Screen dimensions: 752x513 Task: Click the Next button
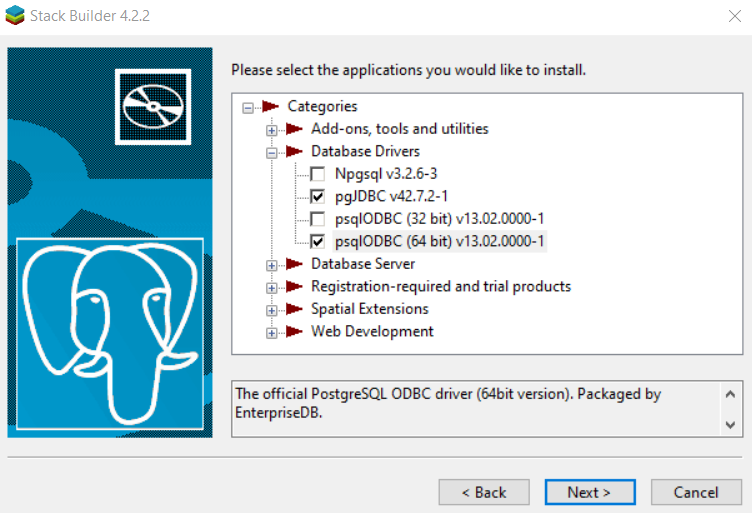pyautogui.click(x=589, y=492)
